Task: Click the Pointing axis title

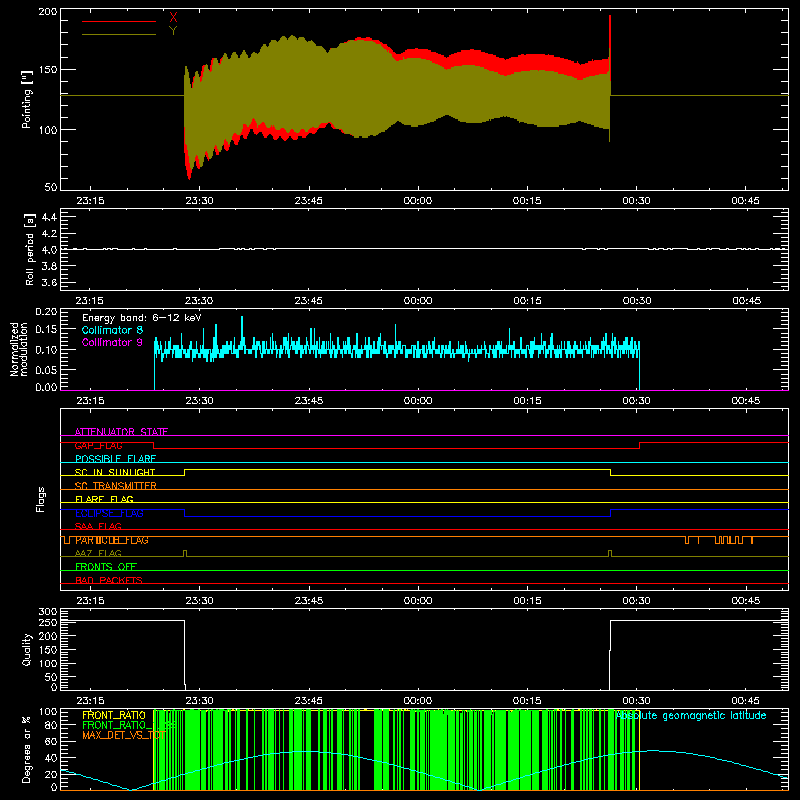Action: click(27, 99)
